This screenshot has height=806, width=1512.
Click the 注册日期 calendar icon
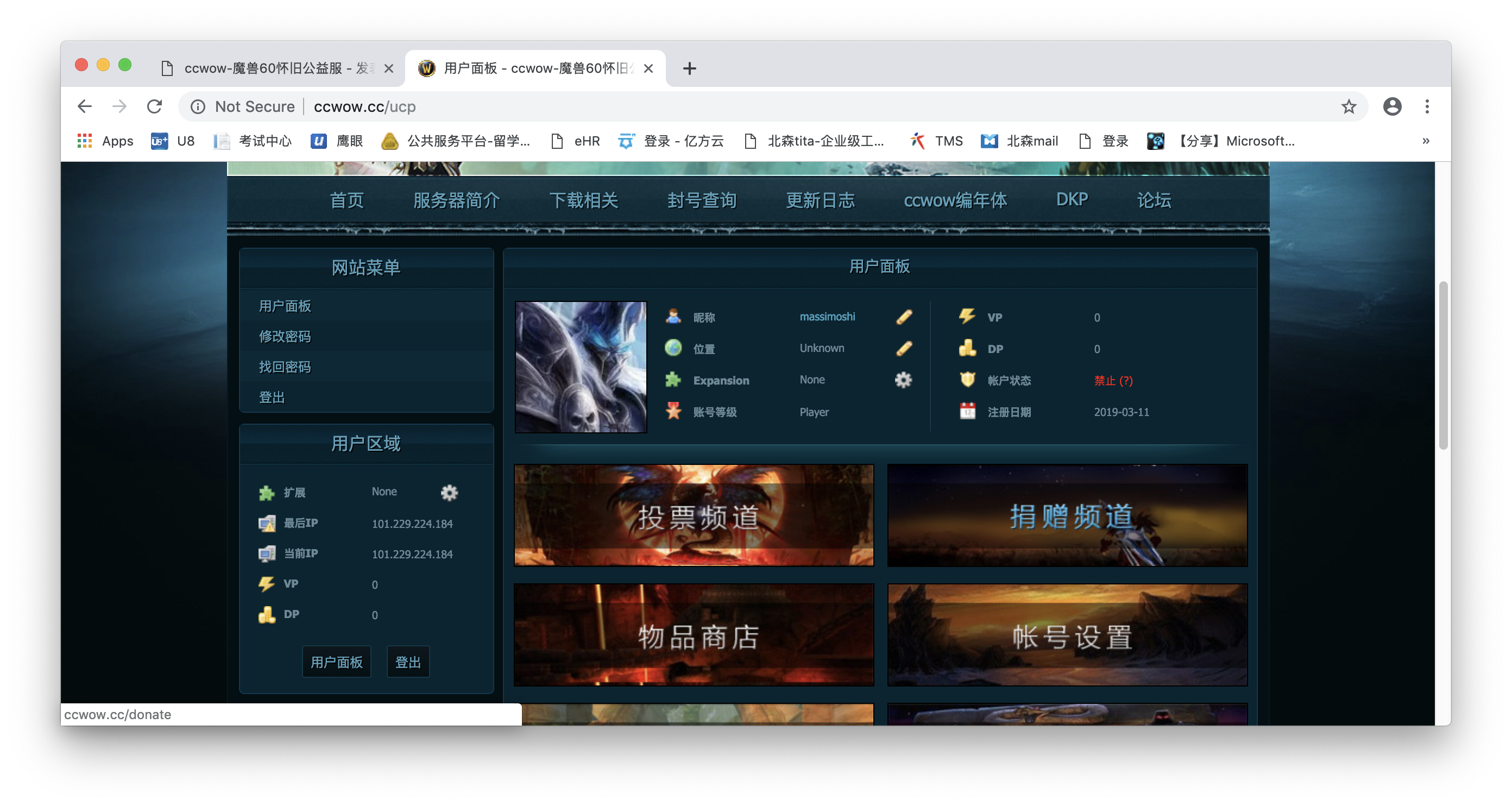966,412
